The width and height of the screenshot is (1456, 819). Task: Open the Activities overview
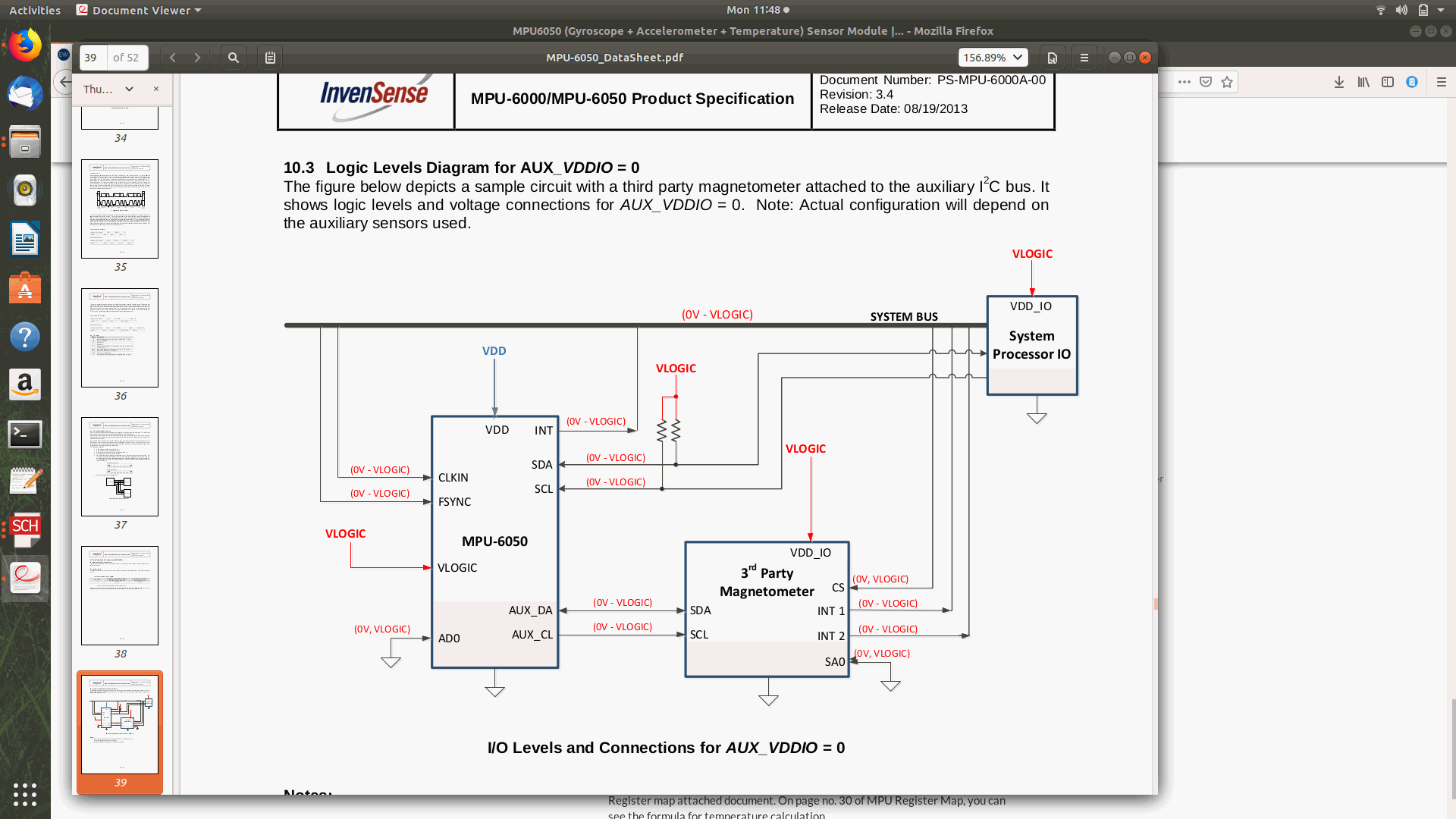point(35,10)
